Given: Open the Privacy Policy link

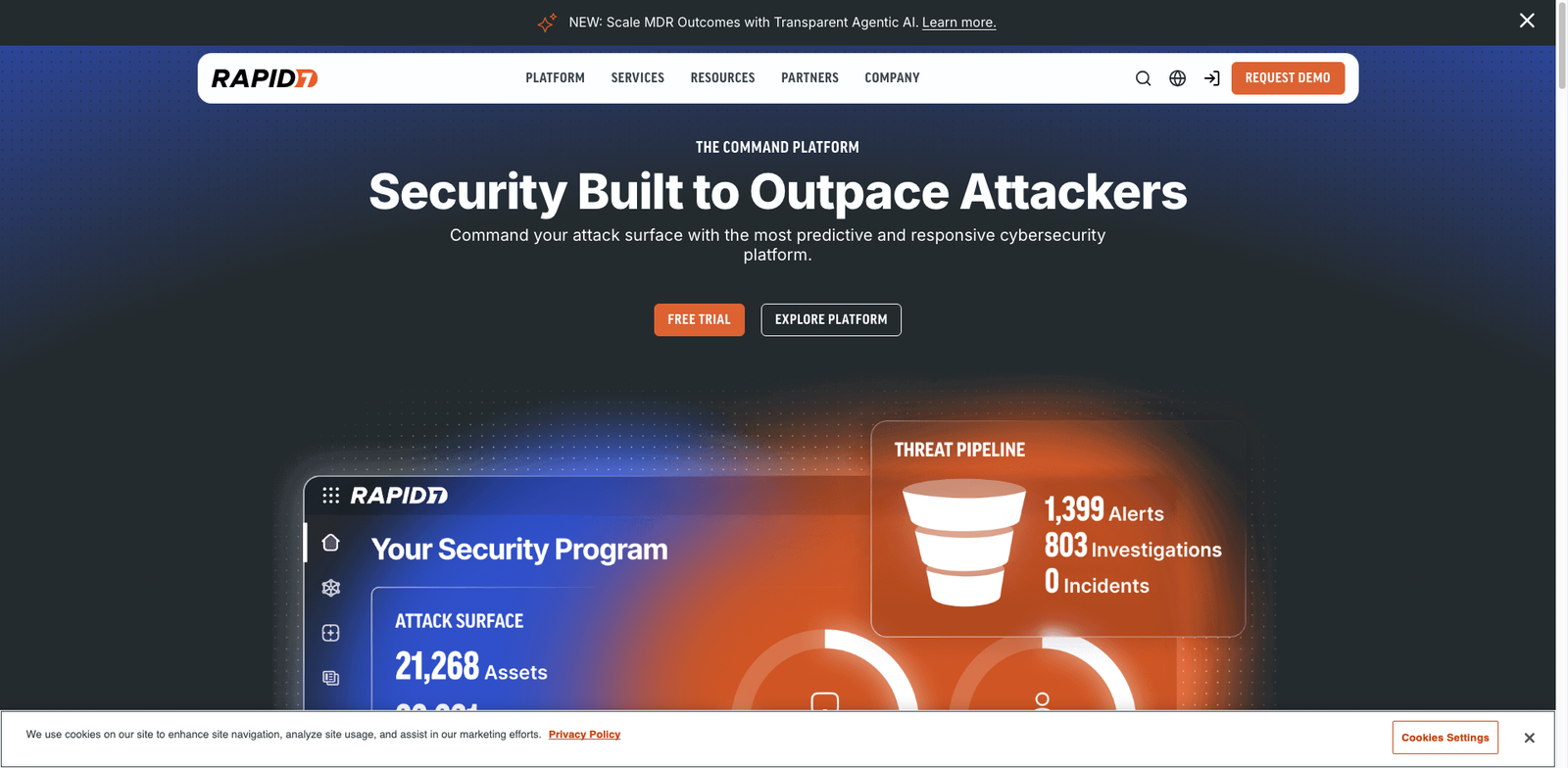Looking at the screenshot, I should tap(584, 735).
